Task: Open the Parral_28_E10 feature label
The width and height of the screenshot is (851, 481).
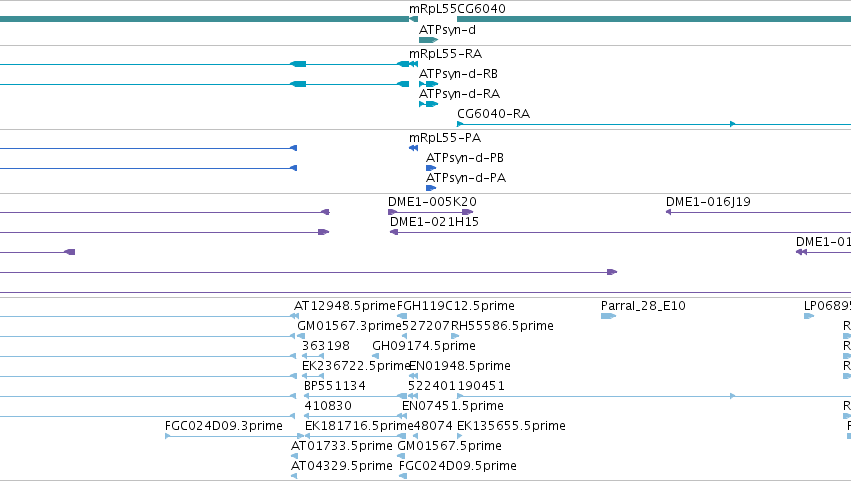Action: click(643, 306)
